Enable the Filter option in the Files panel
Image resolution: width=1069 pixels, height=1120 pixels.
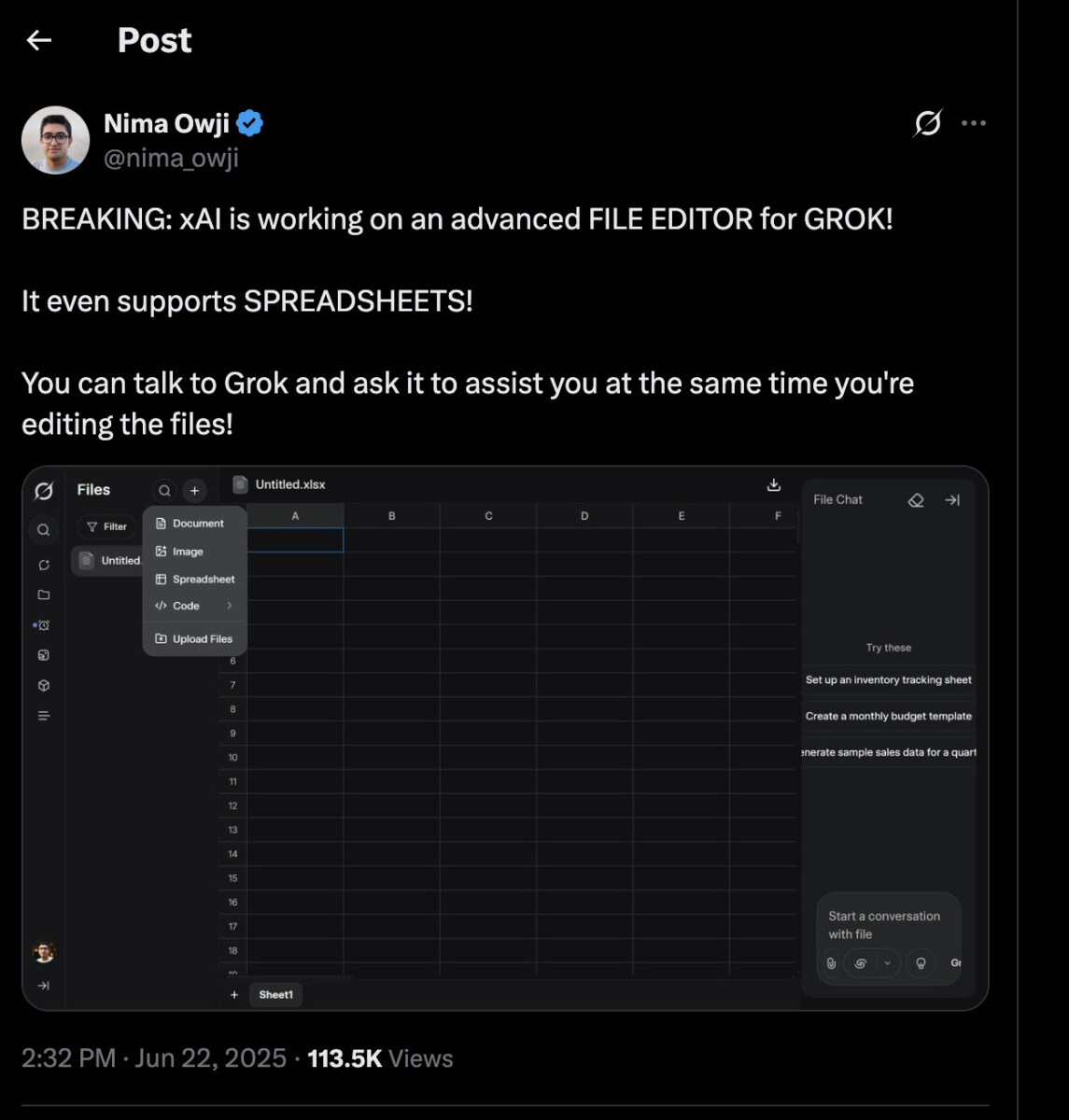point(106,526)
